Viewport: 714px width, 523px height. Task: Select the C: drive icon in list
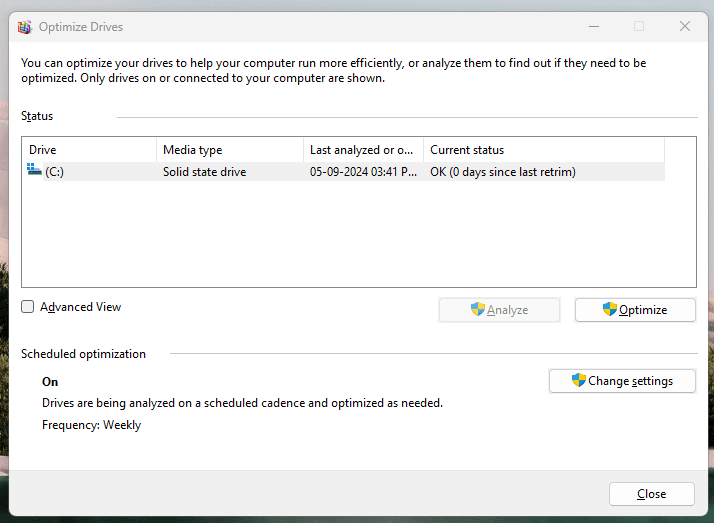coord(34,170)
